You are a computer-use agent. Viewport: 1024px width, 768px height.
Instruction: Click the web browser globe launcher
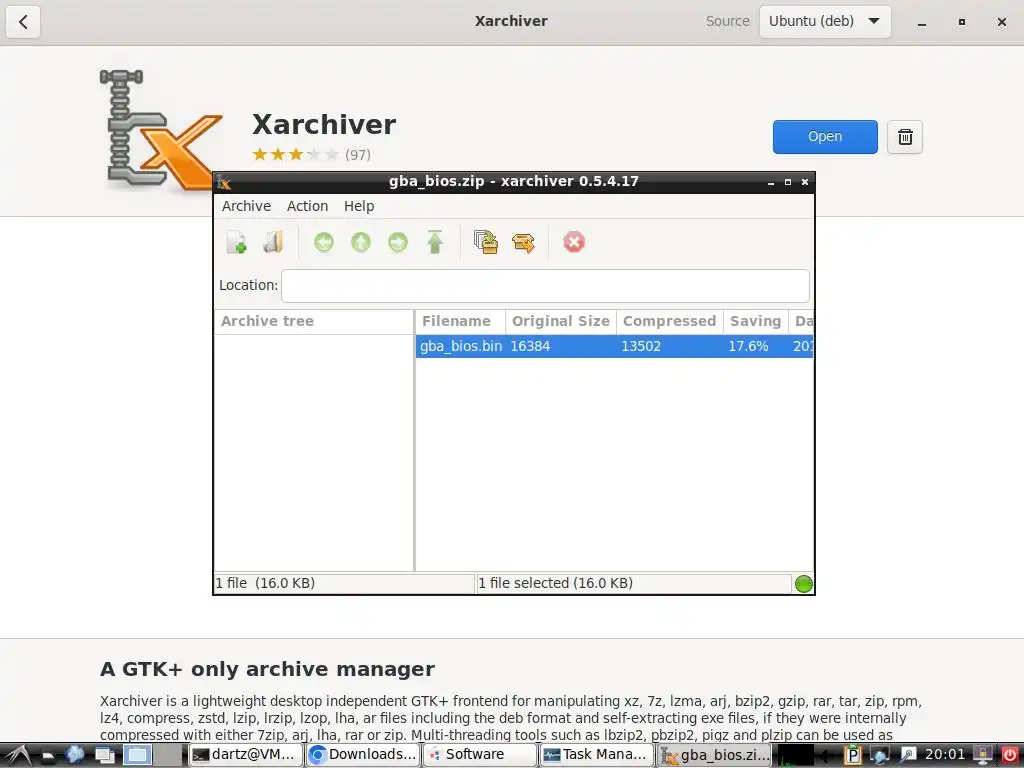point(74,755)
